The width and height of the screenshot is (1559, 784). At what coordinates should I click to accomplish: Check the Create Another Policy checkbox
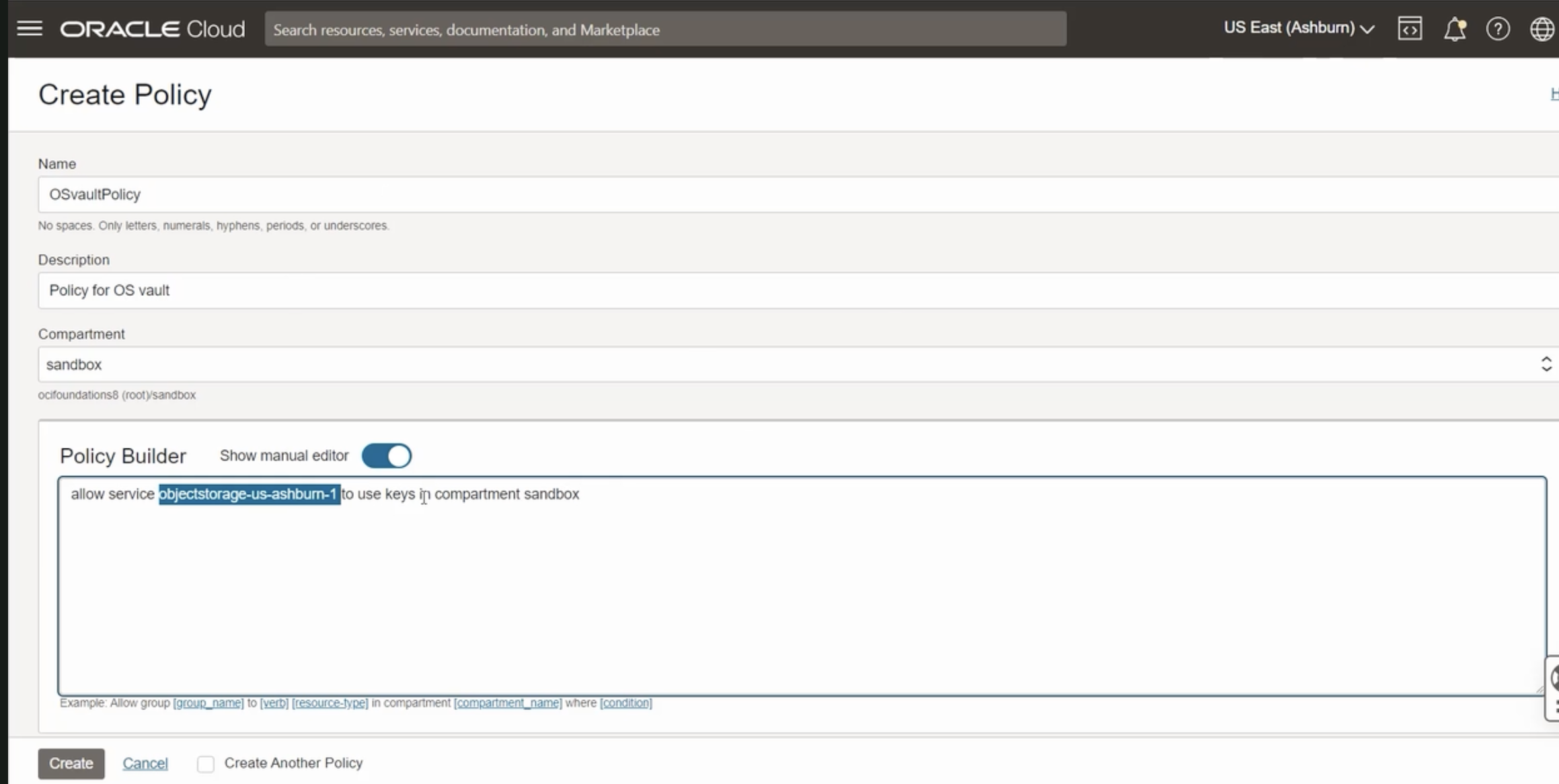coord(206,764)
